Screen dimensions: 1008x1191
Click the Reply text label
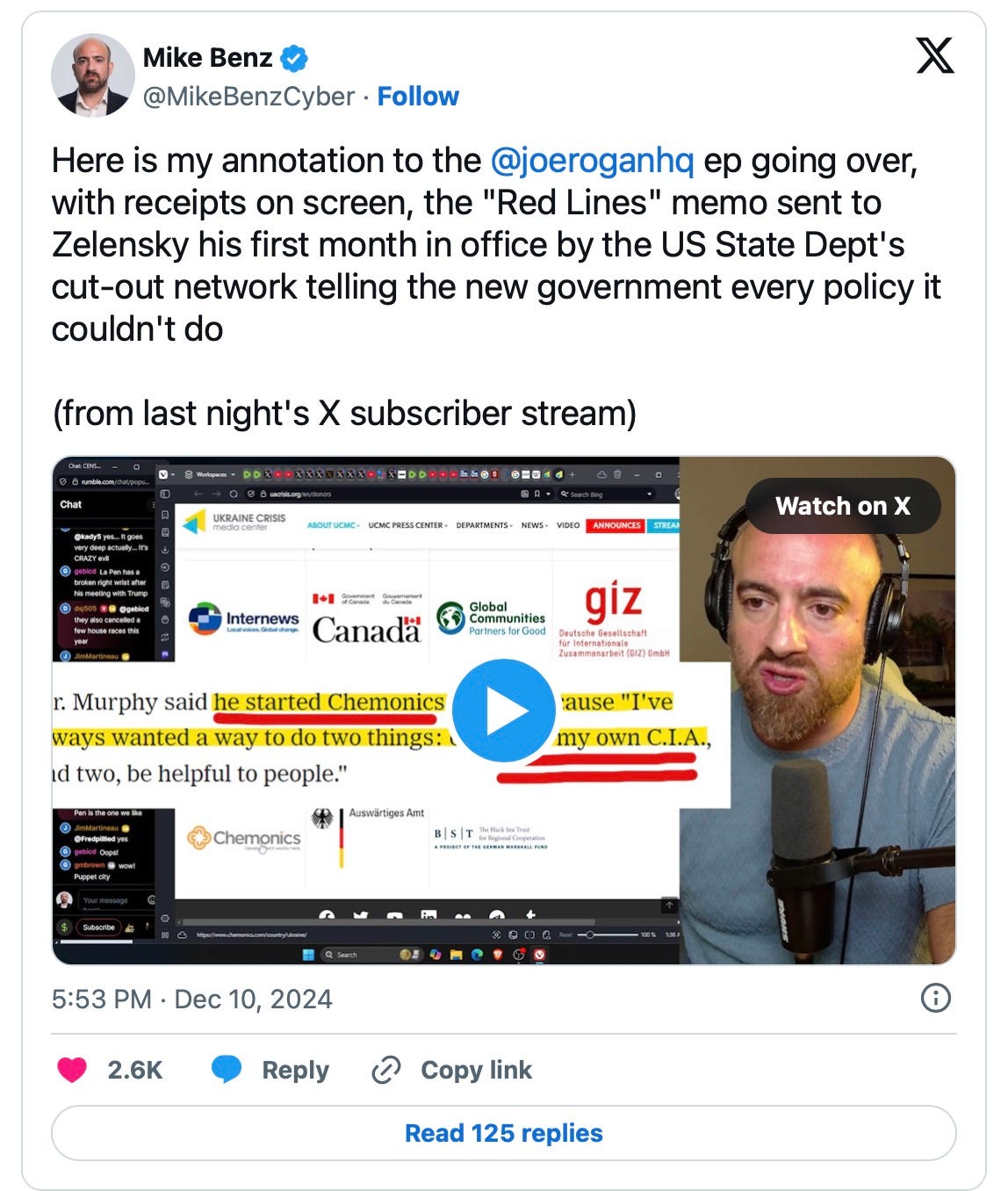tap(295, 1071)
